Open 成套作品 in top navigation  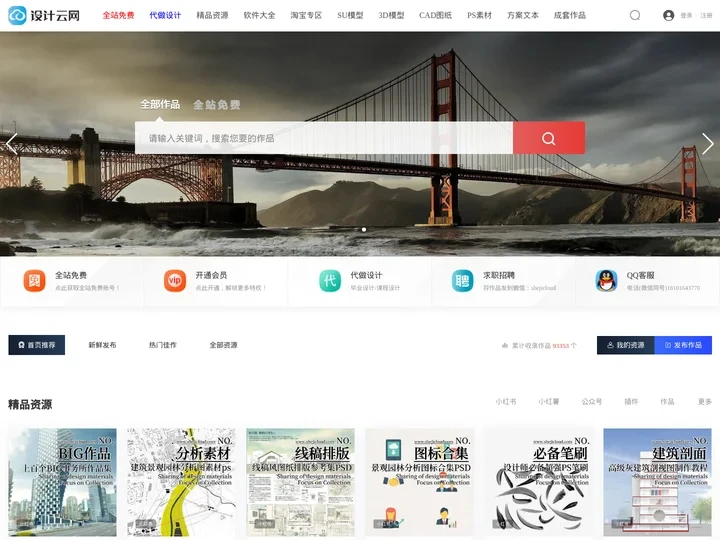570,16
